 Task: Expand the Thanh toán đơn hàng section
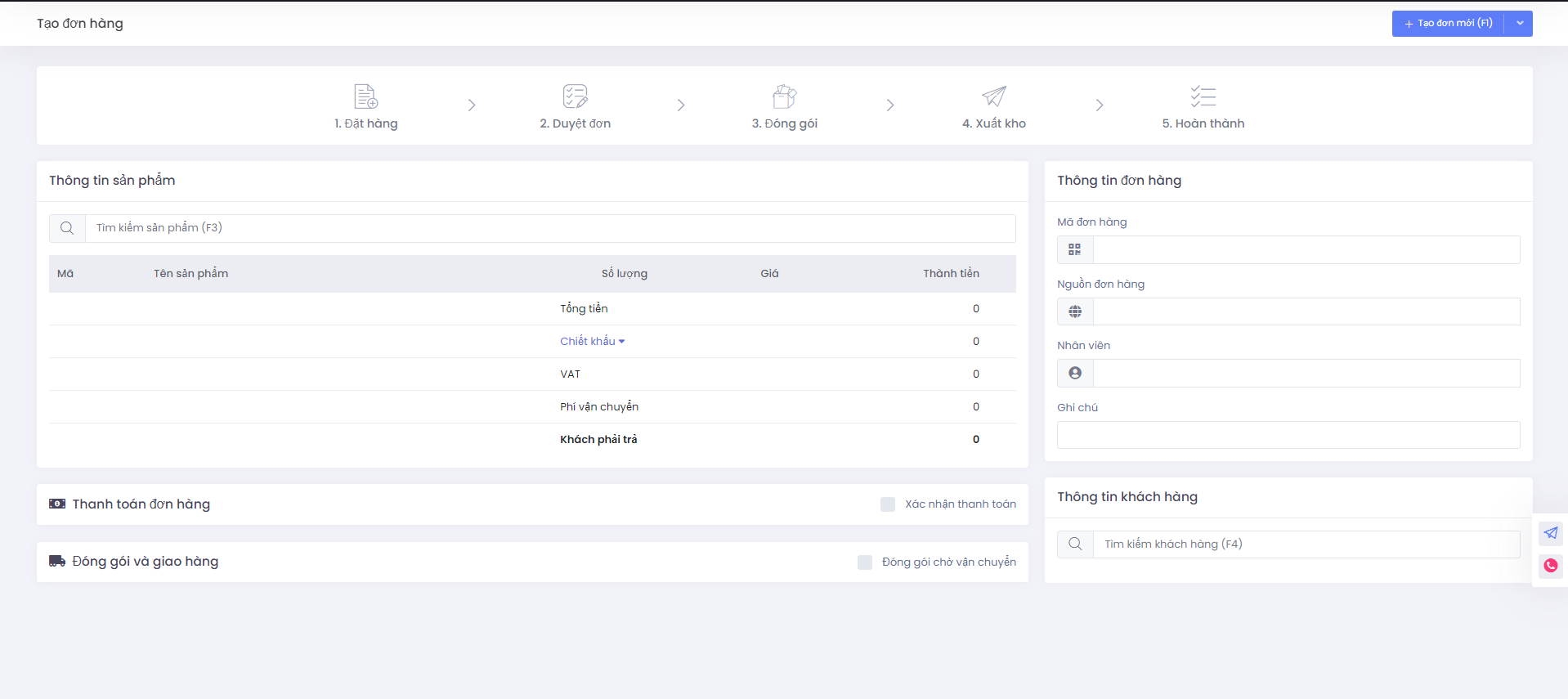141,504
